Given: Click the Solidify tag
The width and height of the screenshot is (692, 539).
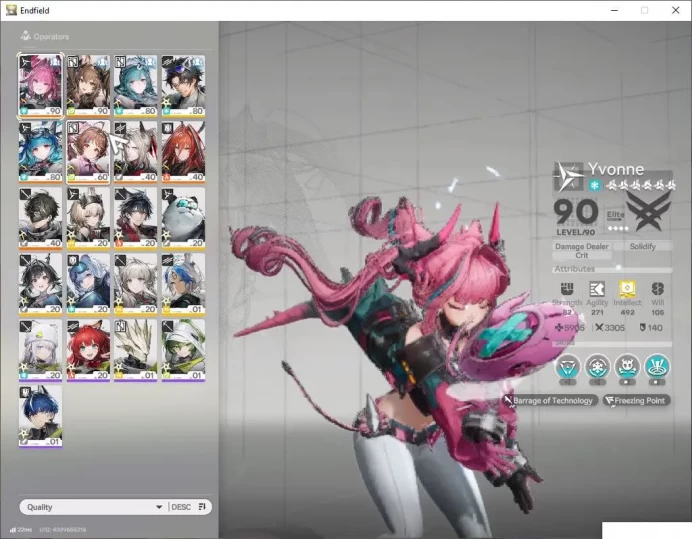Looking at the screenshot, I should pyautogui.click(x=643, y=246).
